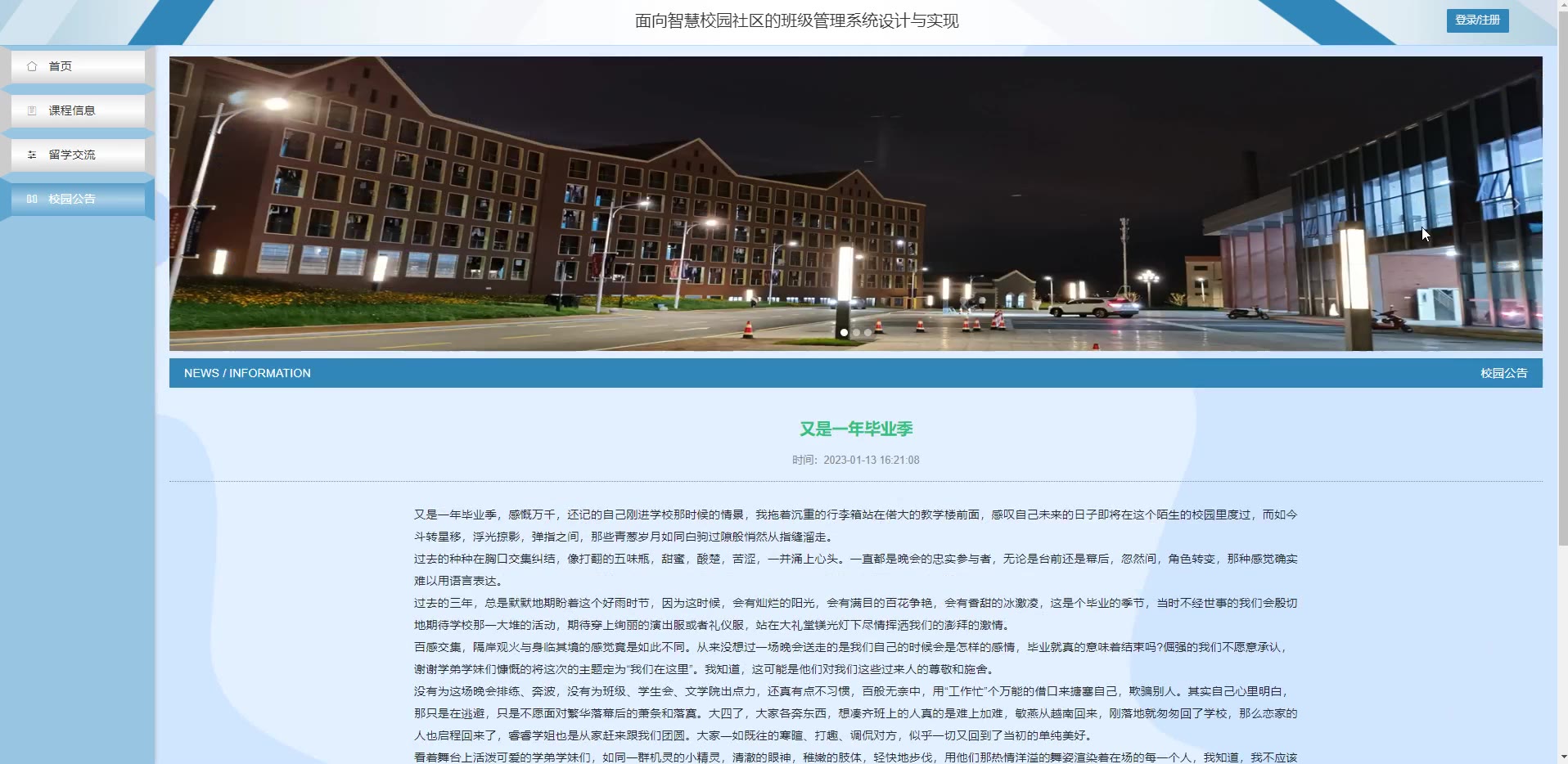Image resolution: width=1568 pixels, height=764 pixels.
Task: Click the scrollbar down arrow
Action: click(1562, 757)
